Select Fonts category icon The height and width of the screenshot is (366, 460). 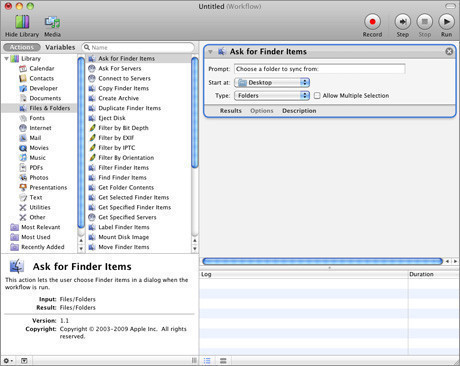pyautogui.click(x=23, y=118)
